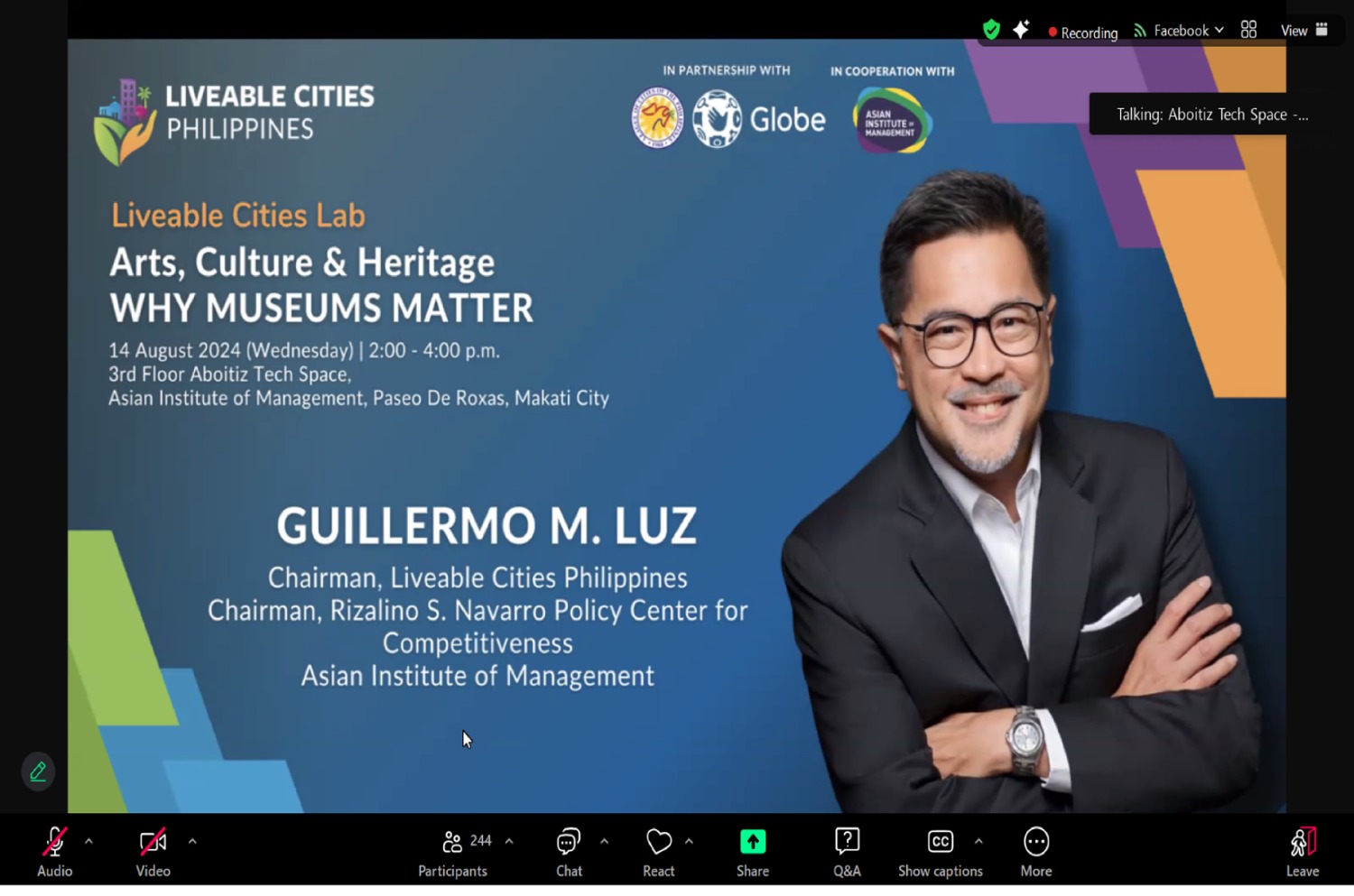Click the green encryption shield icon
The width and height of the screenshot is (1354, 896).
pyautogui.click(x=991, y=30)
